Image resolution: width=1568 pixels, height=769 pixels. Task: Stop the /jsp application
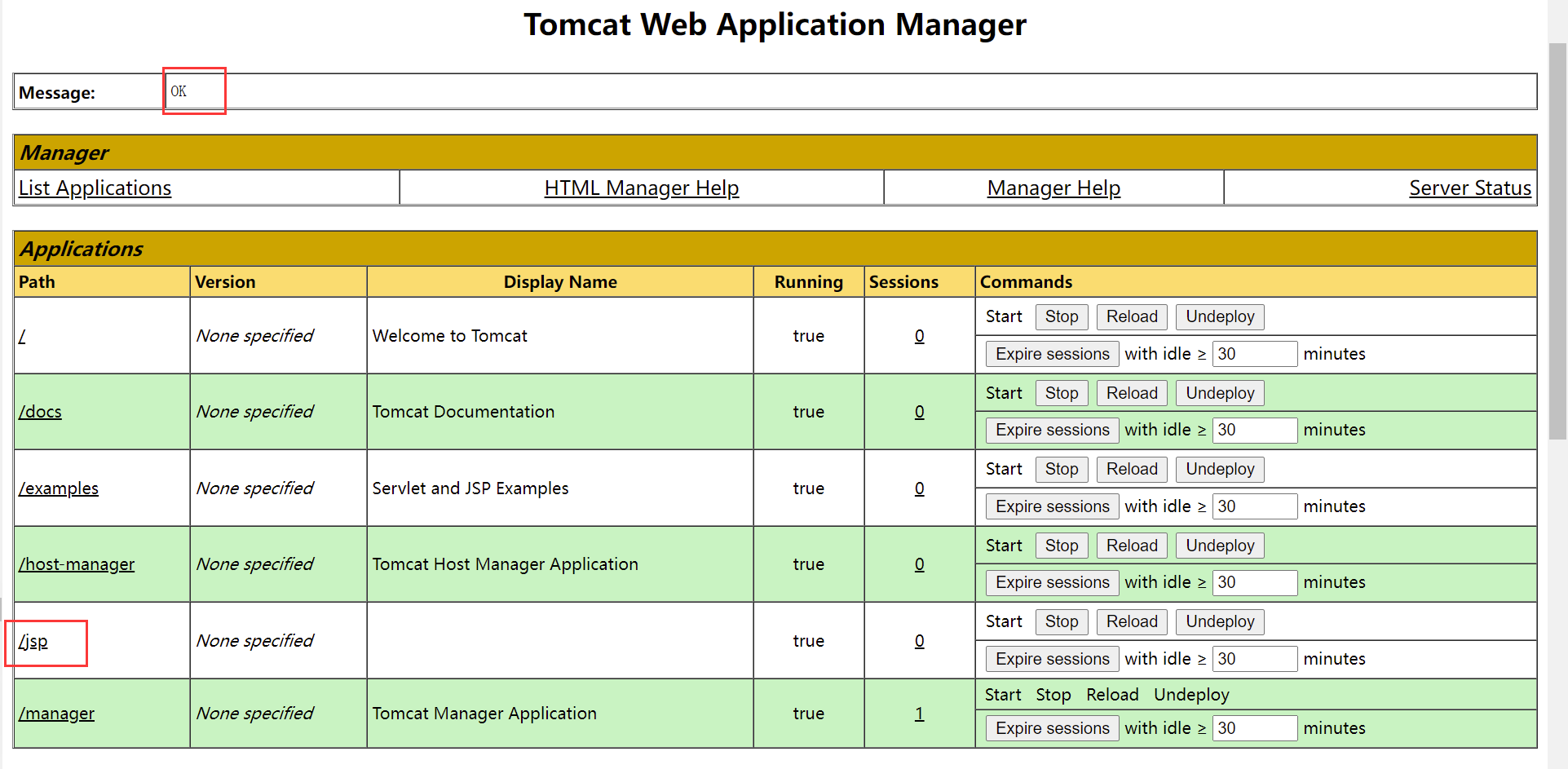[1061, 622]
